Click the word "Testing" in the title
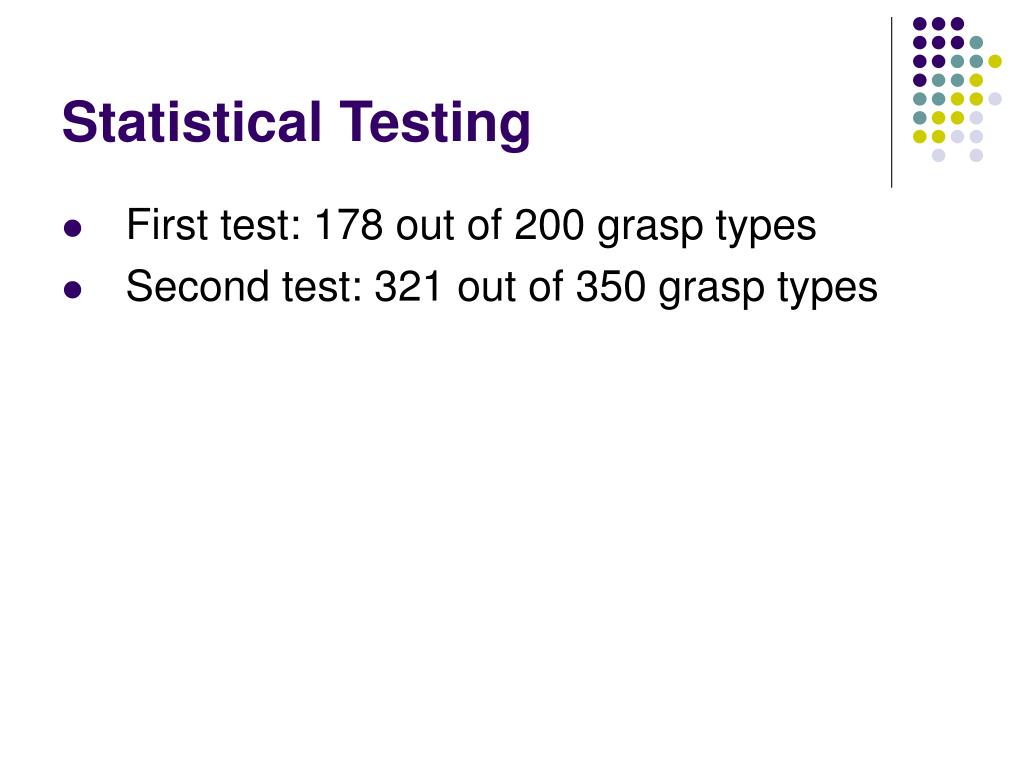Image resolution: width=1024 pixels, height=768 pixels. pyautogui.click(x=435, y=124)
